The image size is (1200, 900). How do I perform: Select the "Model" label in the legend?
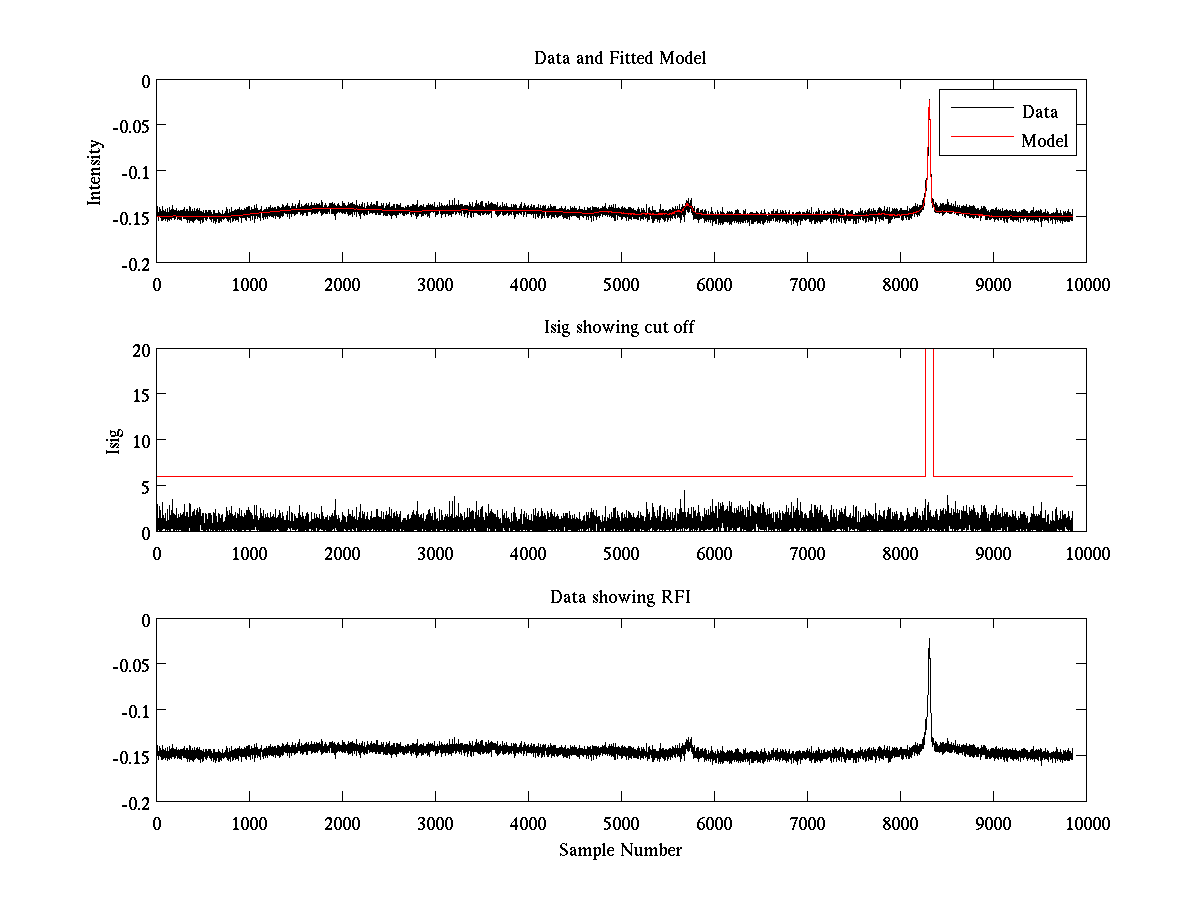click(1044, 141)
